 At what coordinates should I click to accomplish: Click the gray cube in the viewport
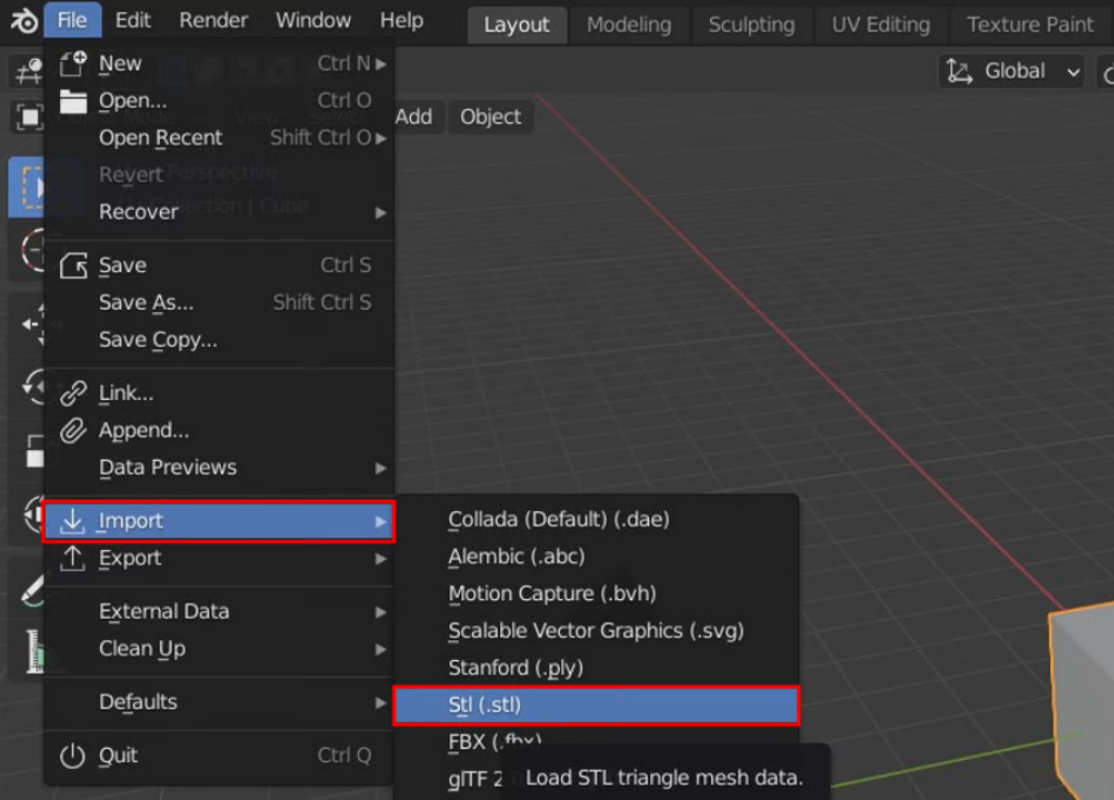click(1086, 700)
